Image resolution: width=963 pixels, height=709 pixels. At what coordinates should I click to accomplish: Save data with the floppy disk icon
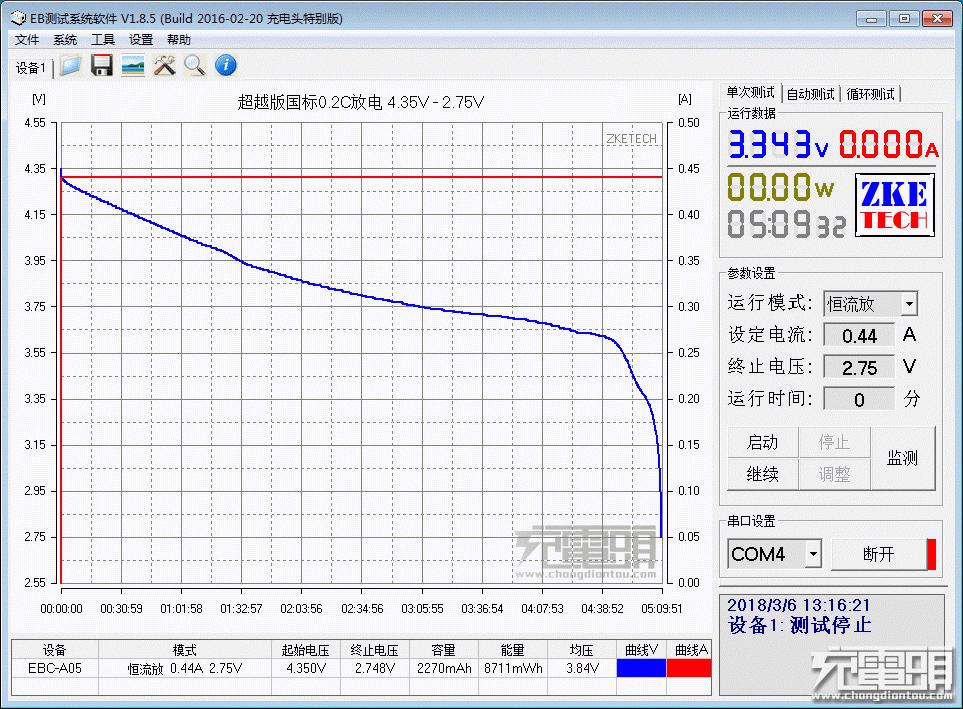coord(101,65)
